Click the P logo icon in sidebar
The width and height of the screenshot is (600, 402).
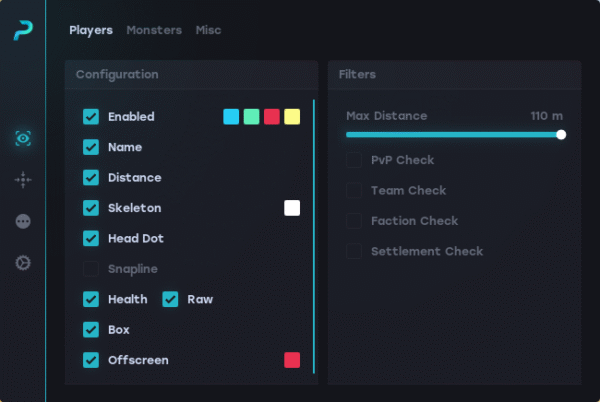[23, 30]
